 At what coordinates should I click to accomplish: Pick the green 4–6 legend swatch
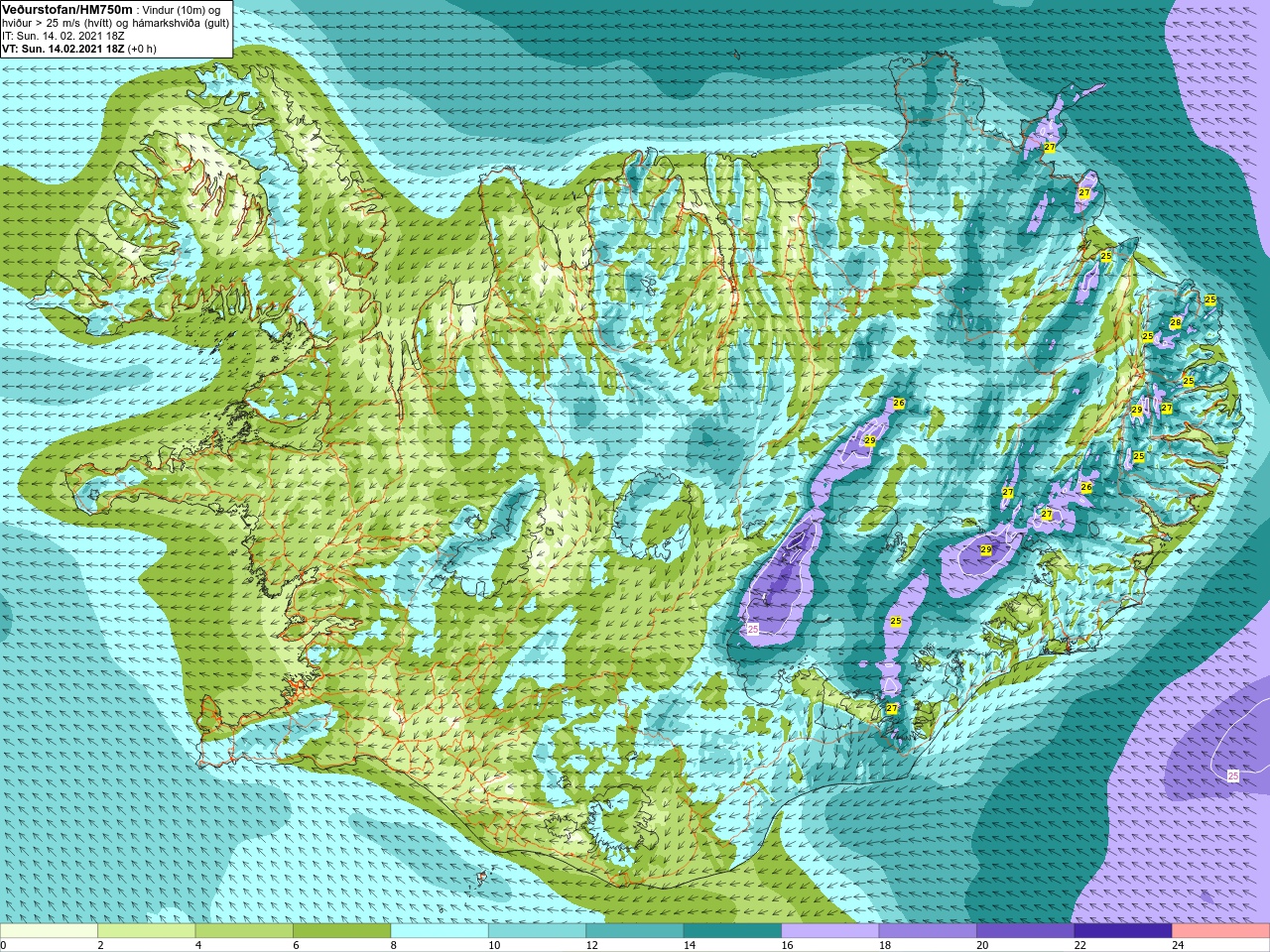tap(244, 931)
